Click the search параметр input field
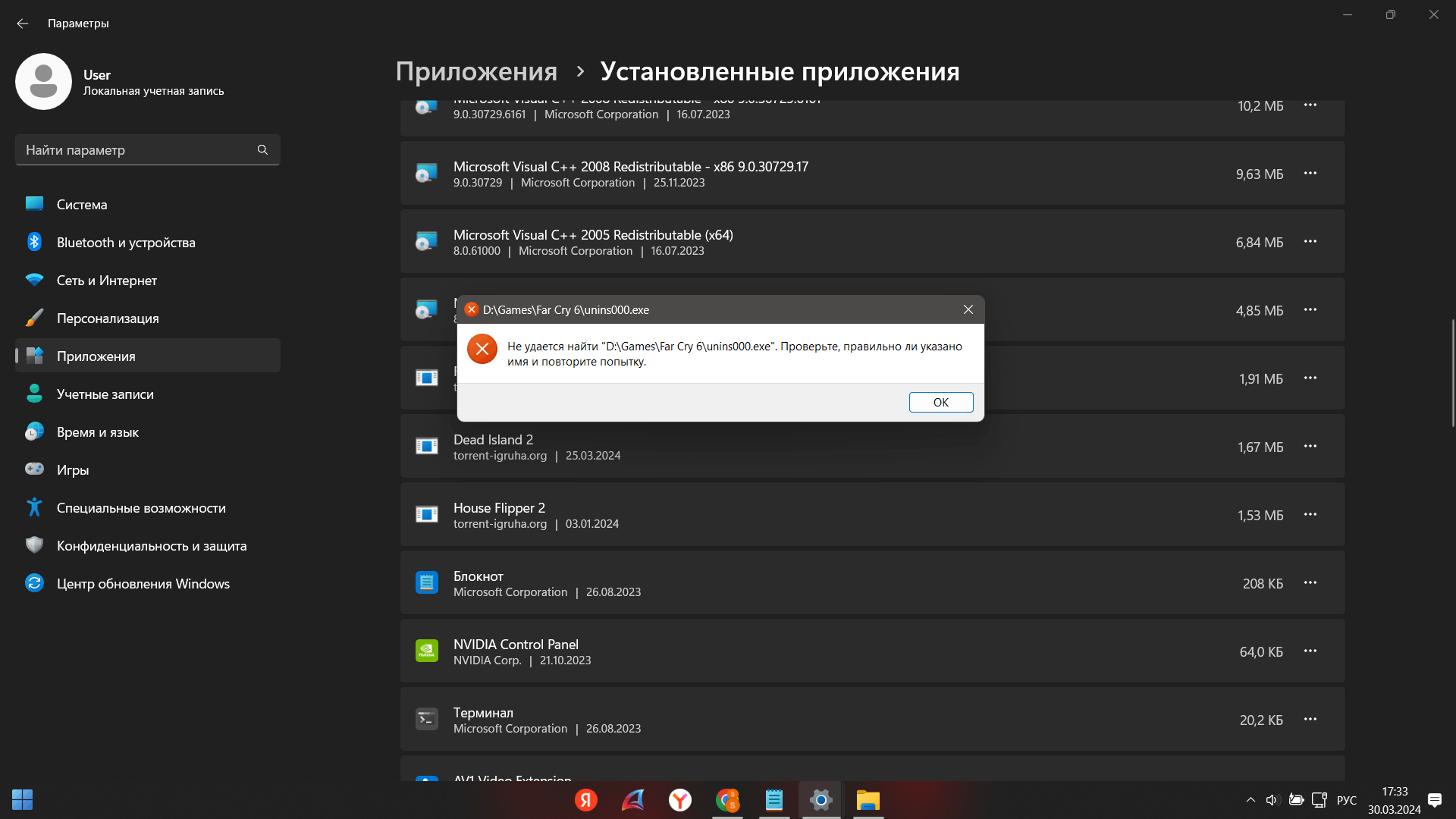Image resolution: width=1456 pixels, height=819 pixels. point(147,150)
